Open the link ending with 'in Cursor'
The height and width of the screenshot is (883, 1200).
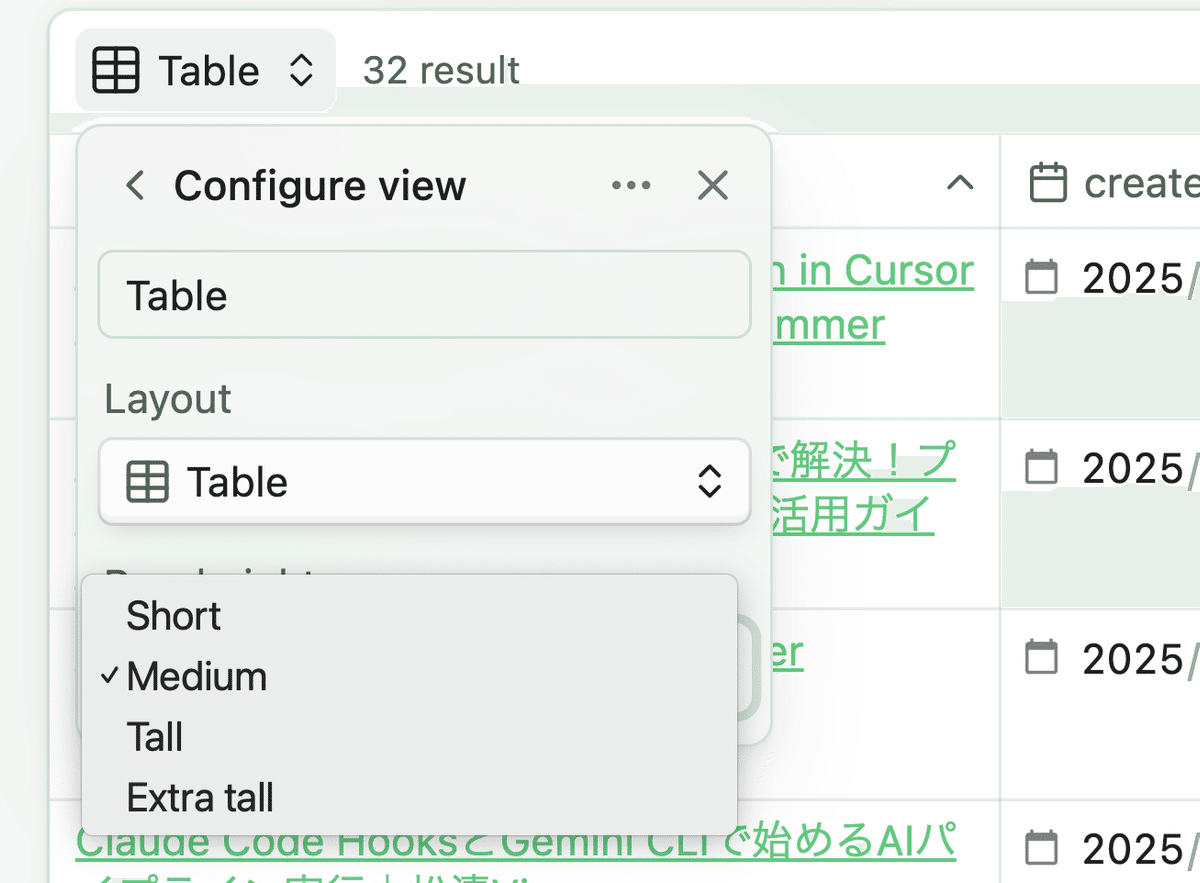point(872,271)
